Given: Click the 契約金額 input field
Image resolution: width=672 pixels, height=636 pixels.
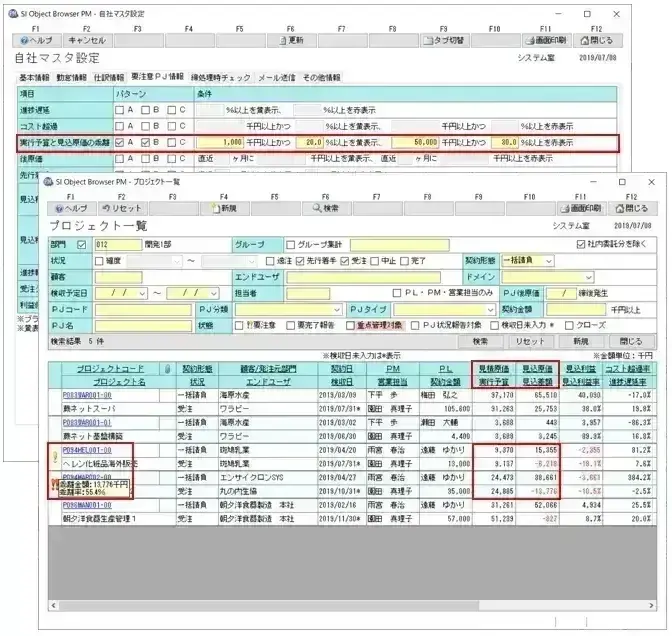Looking at the screenshot, I should click(576, 310).
